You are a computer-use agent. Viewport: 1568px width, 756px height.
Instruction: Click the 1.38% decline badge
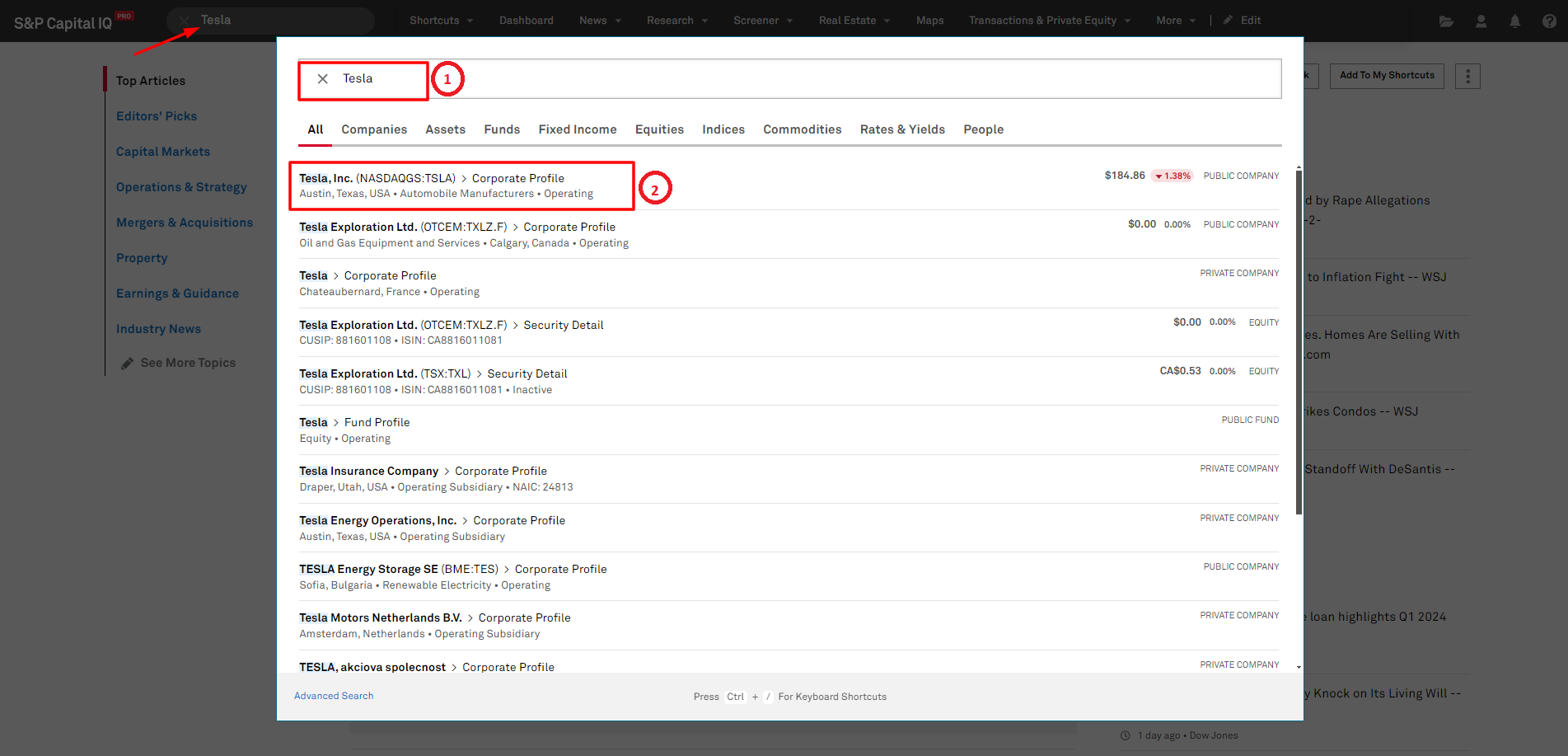1172,176
